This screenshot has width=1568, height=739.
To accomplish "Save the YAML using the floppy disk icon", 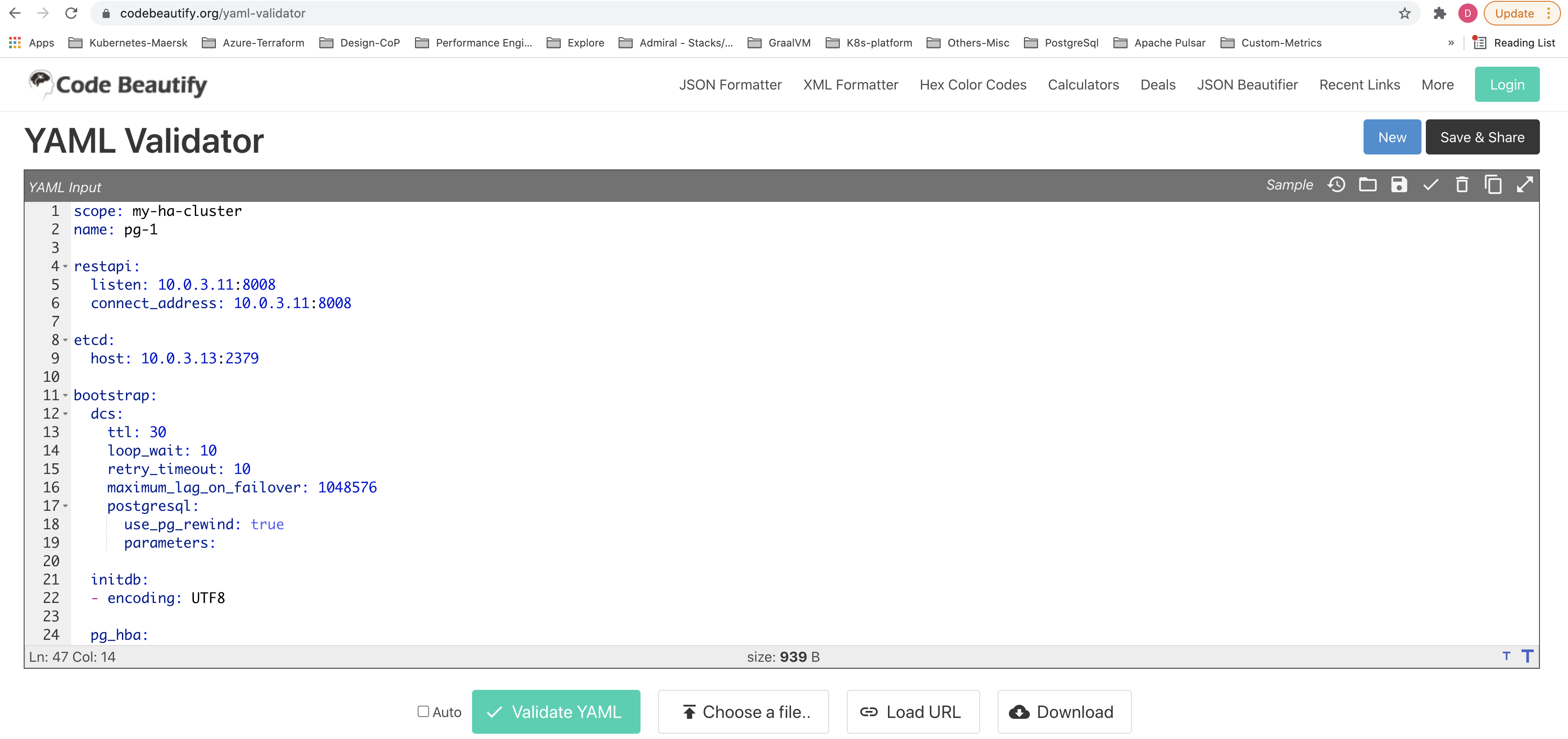I will coord(1400,184).
